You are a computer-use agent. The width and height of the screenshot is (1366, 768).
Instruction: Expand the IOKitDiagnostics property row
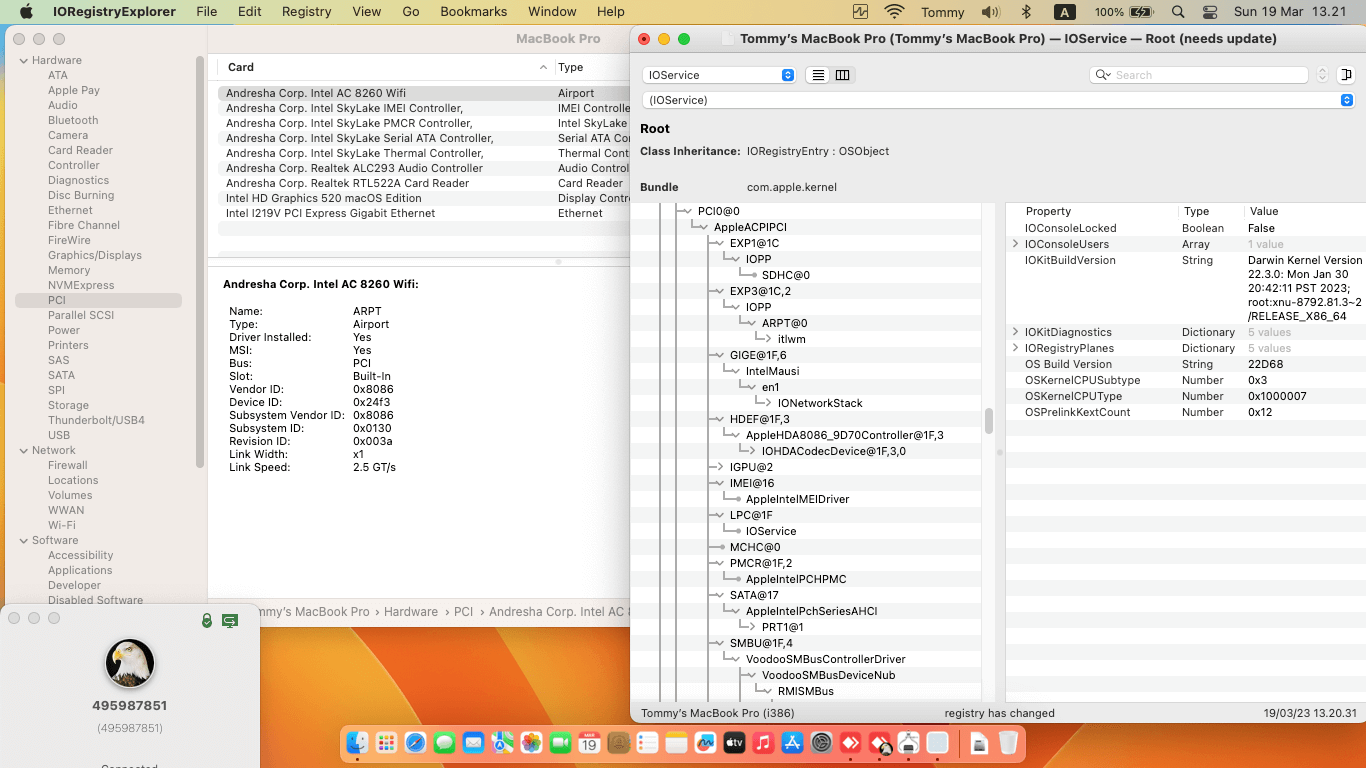[x=1016, y=332]
